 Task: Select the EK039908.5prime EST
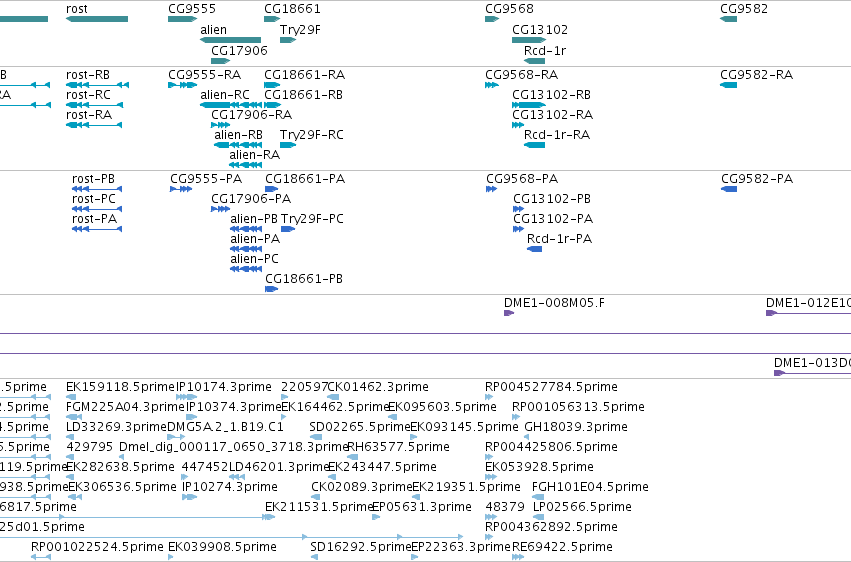point(223,547)
